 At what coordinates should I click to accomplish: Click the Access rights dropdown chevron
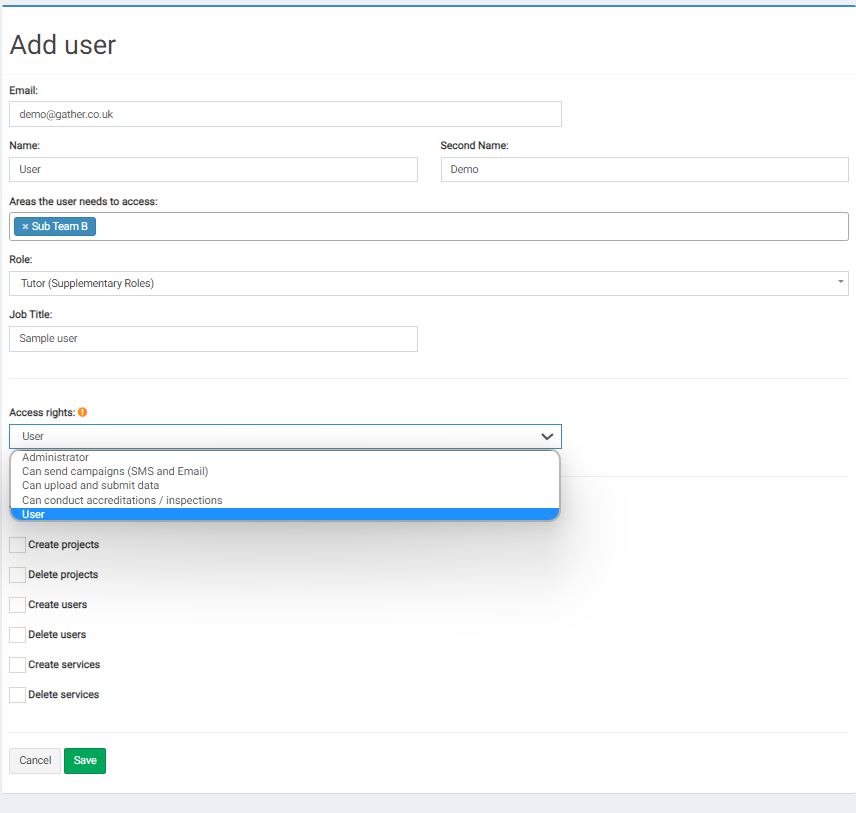coord(547,436)
